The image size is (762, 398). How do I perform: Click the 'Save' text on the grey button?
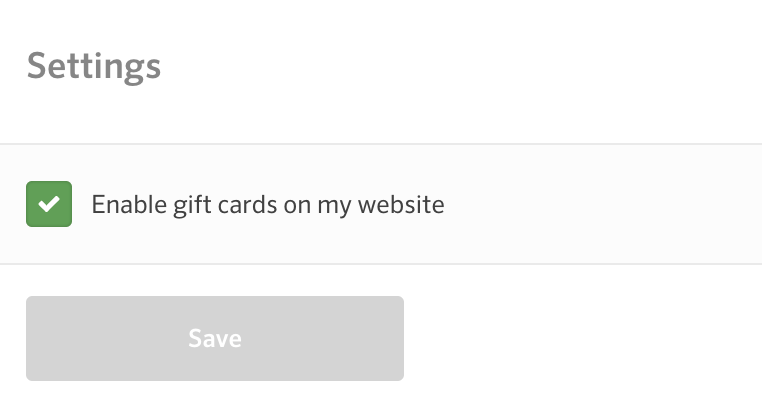point(215,338)
